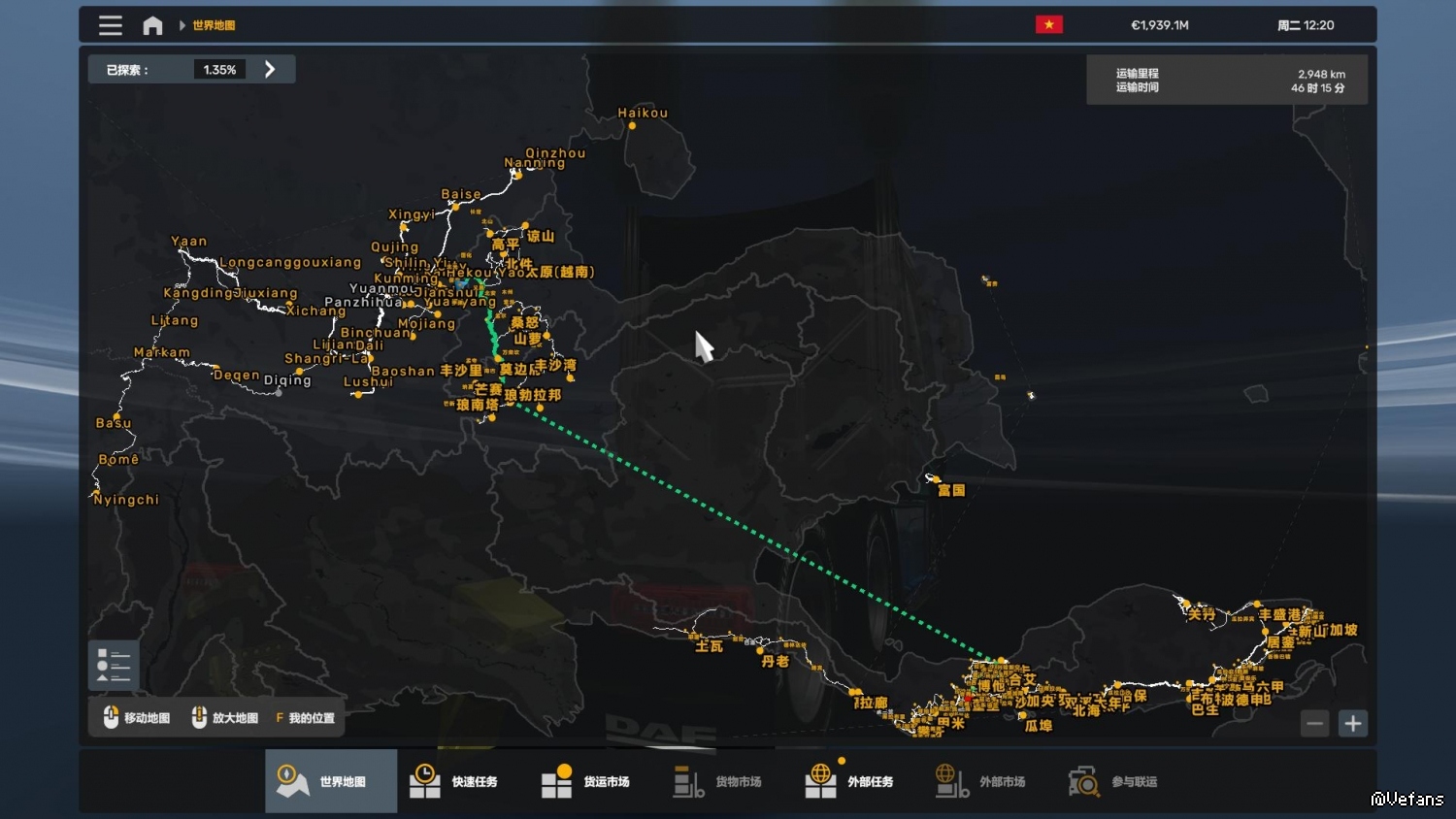This screenshot has height=819, width=1456.
Task: Click the Vietnam flag icon
Action: click(x=1049, y=24)
